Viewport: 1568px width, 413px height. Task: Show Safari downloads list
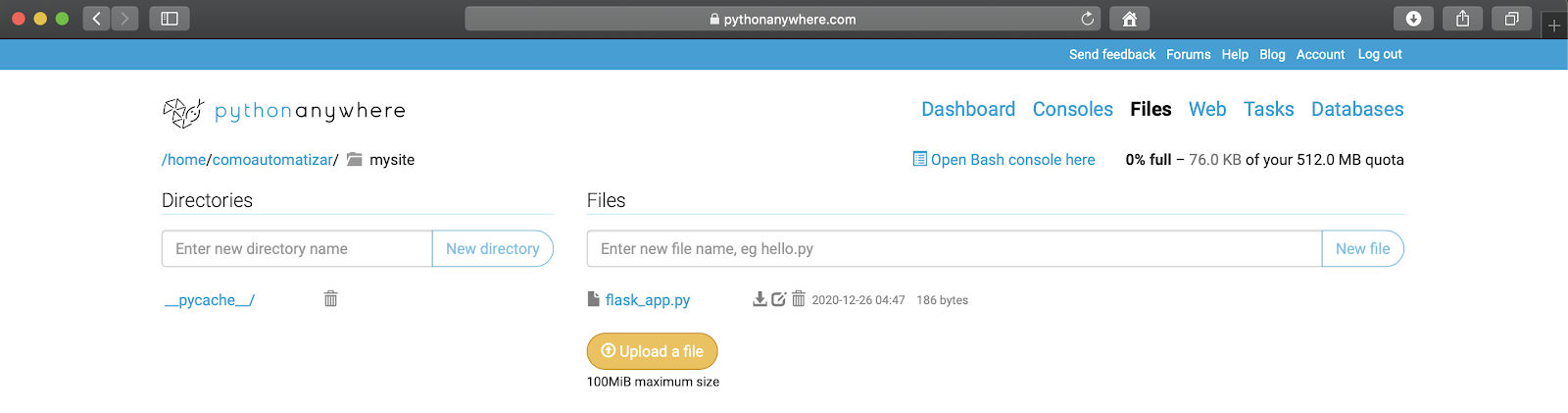(1413, 19)
